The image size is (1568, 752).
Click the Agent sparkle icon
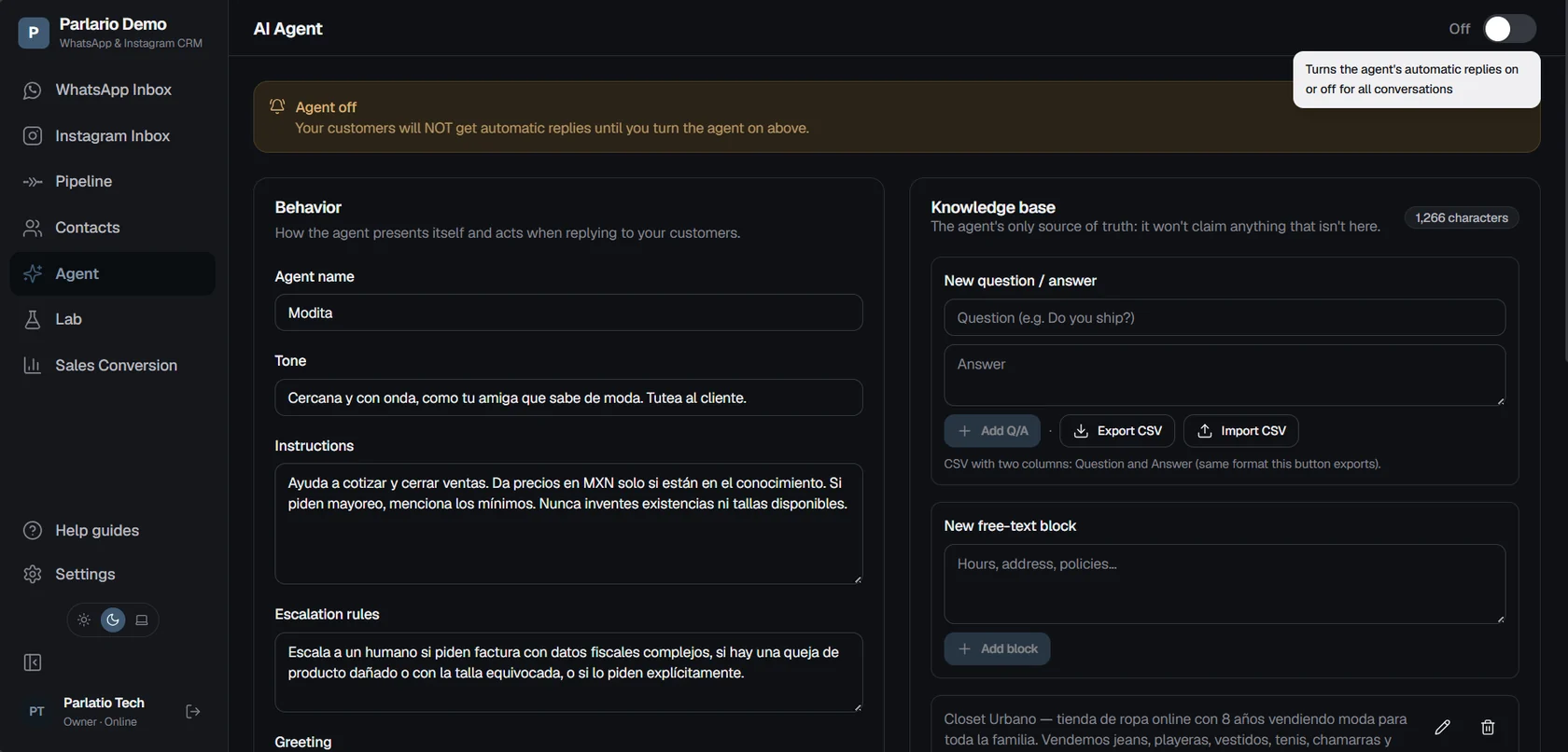33,273
